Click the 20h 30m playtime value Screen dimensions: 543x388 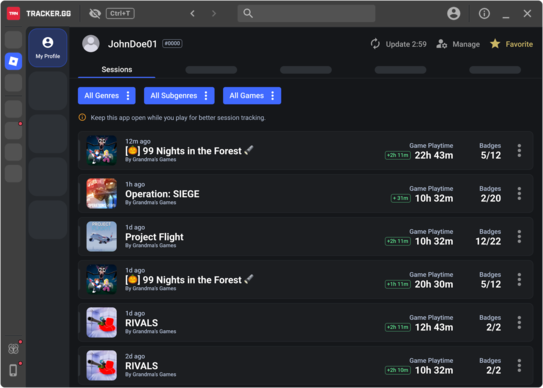(x=434, y=284)
